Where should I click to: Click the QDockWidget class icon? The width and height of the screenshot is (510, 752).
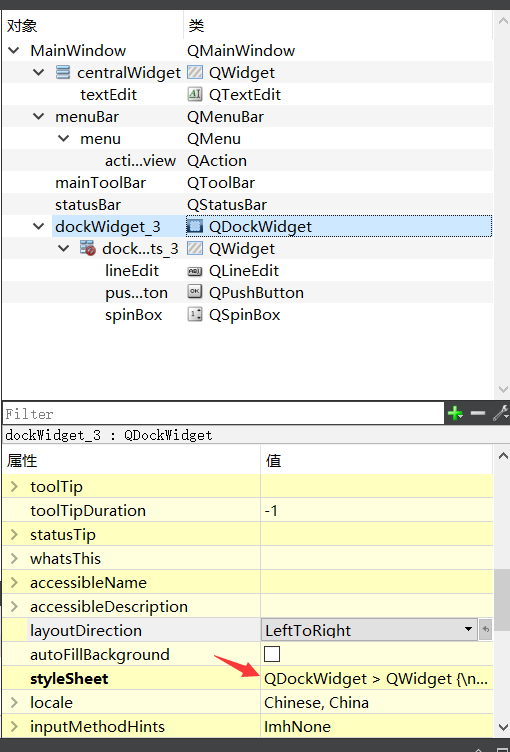[x=194, y=226]
